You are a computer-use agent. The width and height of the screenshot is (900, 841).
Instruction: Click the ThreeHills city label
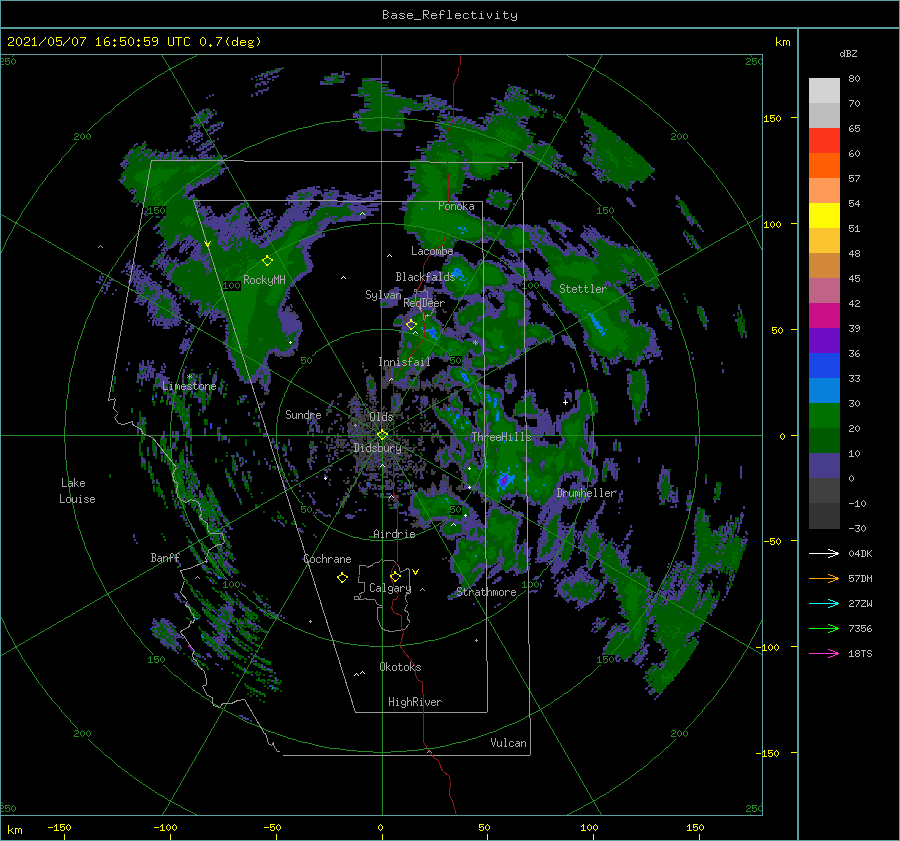pyautogui.click(x=502, y=437)
